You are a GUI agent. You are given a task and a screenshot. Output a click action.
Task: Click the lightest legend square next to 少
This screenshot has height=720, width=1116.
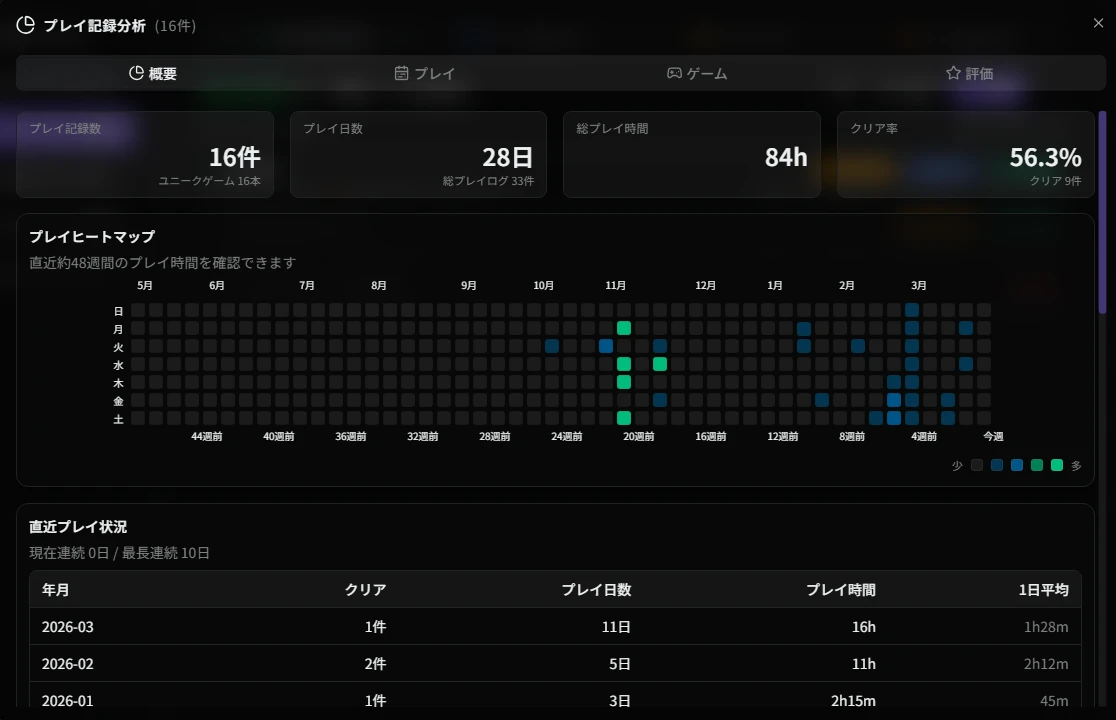click(977, 465)
